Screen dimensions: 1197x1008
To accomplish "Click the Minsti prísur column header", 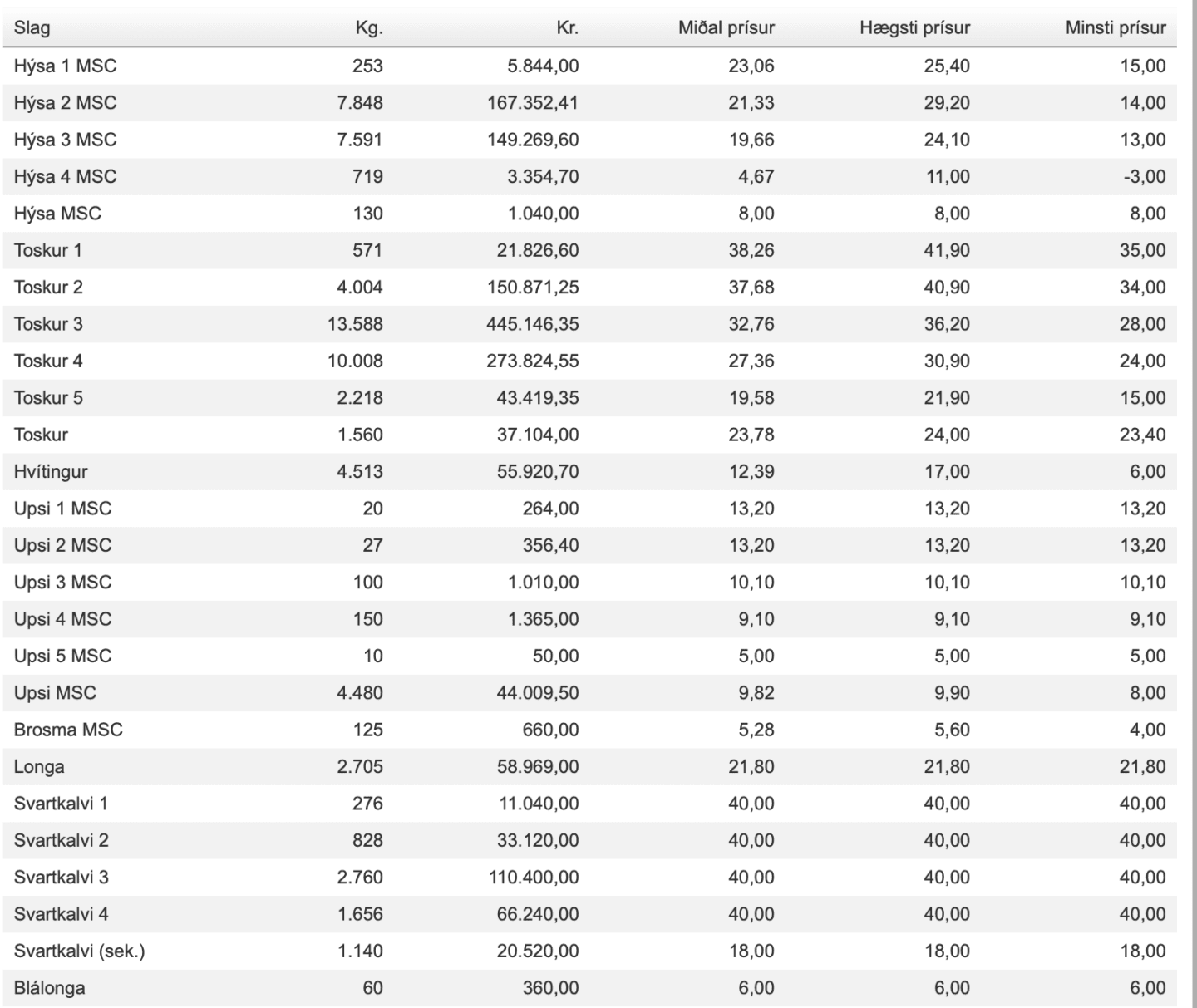I will [1116, 28].
